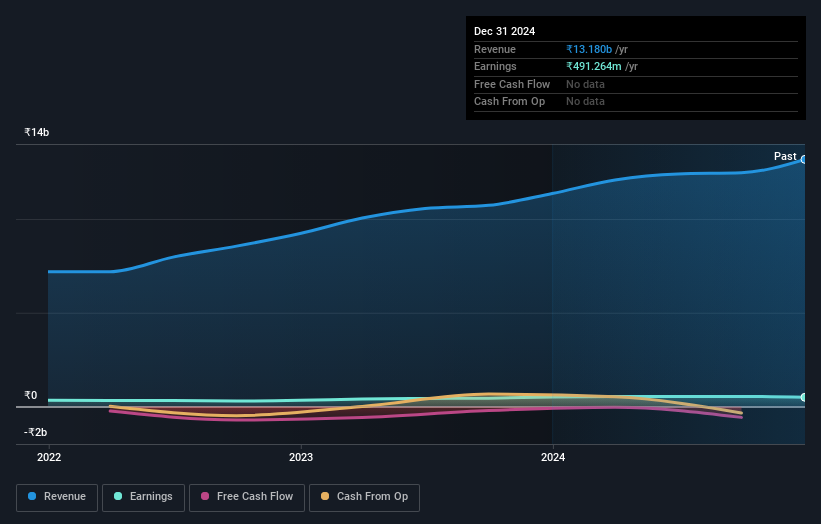The image size is (821, 524).
Task: Toggle the Cash From Op legend button
Action: click(x=364, y=497)
